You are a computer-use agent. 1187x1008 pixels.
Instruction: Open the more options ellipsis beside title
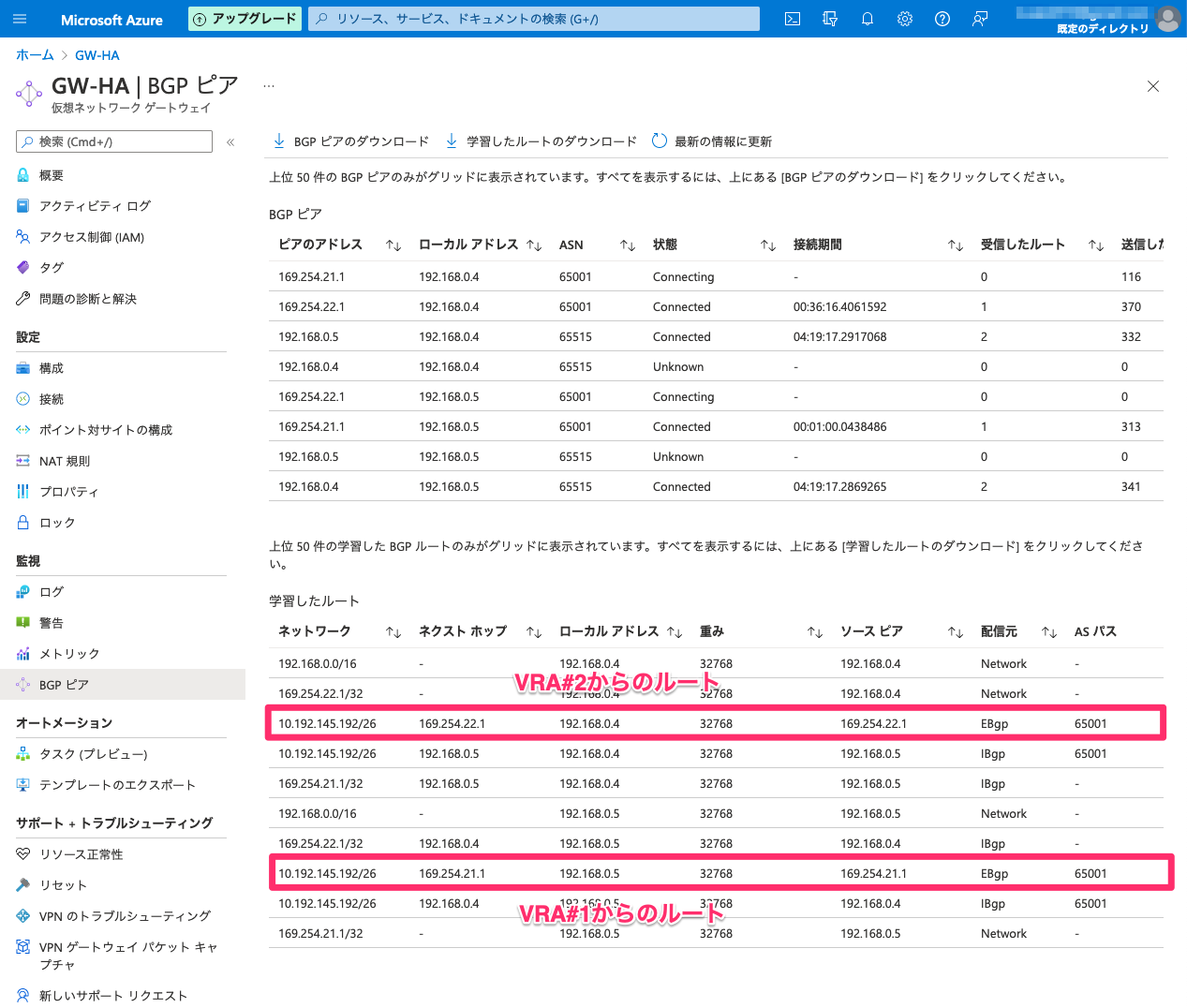click(x=269, y=85)
